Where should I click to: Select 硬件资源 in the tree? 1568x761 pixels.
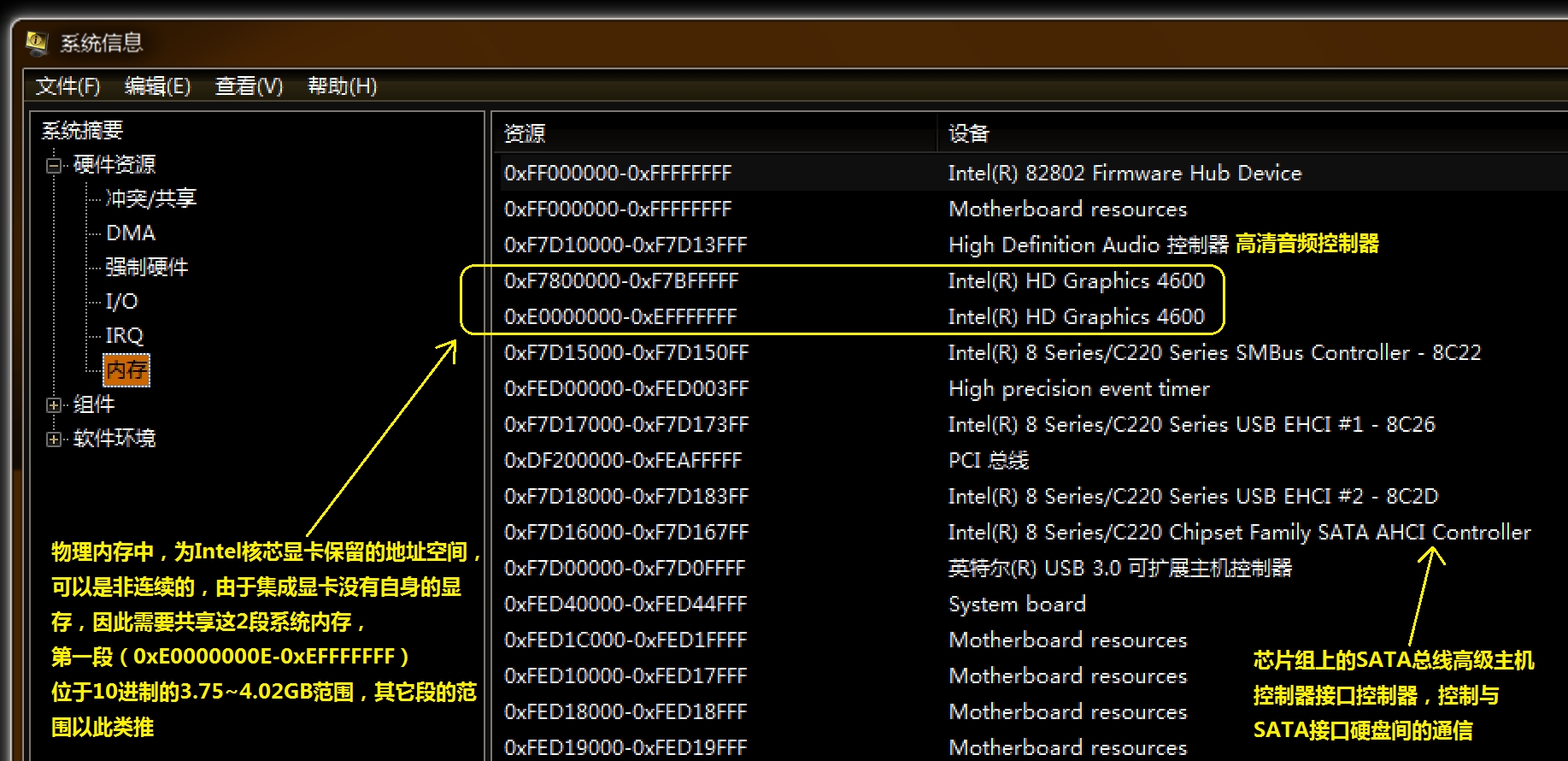[115, 165]
